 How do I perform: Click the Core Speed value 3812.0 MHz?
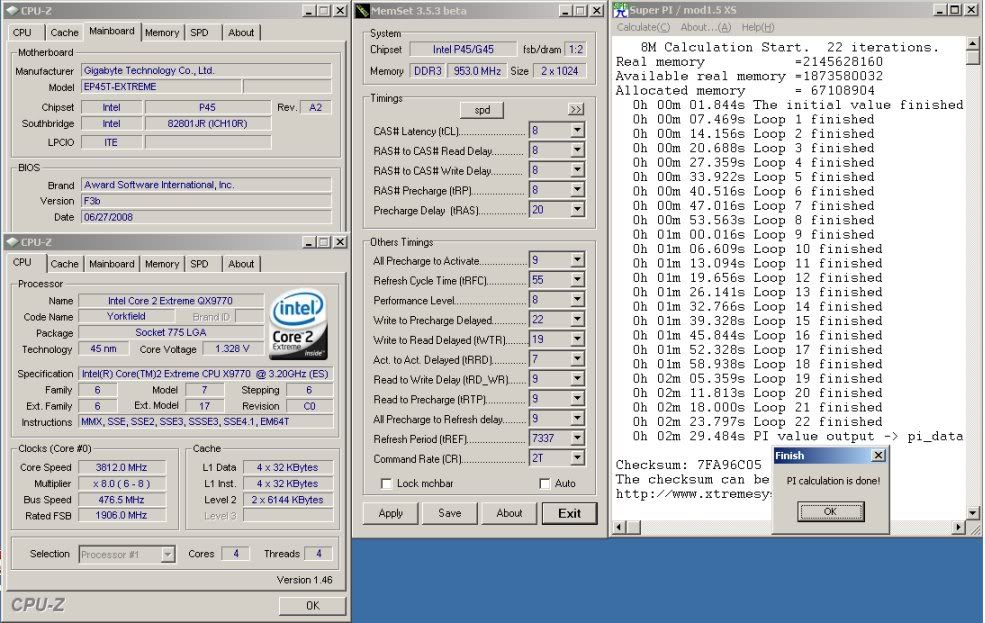click(121, 467)
